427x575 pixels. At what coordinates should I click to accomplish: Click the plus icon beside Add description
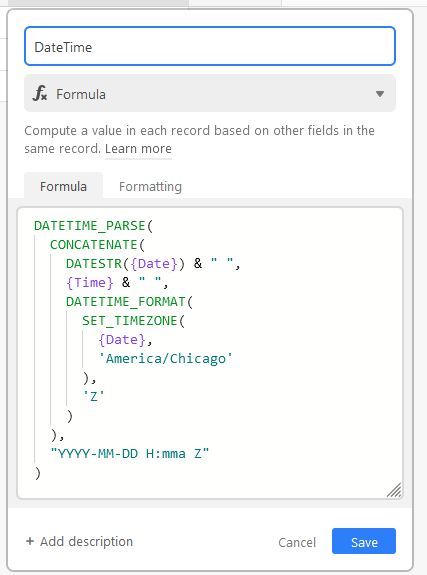tap(30, 541)
